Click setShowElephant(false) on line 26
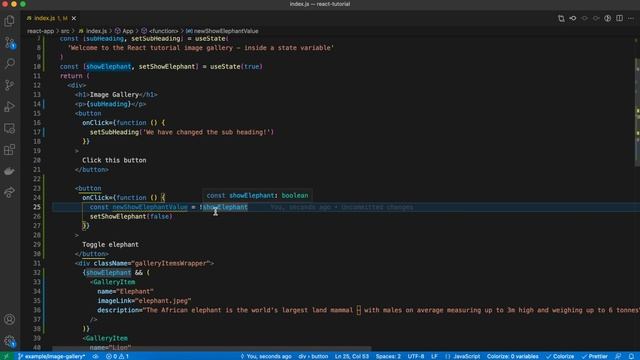The height and width of the screenshot is (360, 640). pyautogui.click(x=131, y=216)
